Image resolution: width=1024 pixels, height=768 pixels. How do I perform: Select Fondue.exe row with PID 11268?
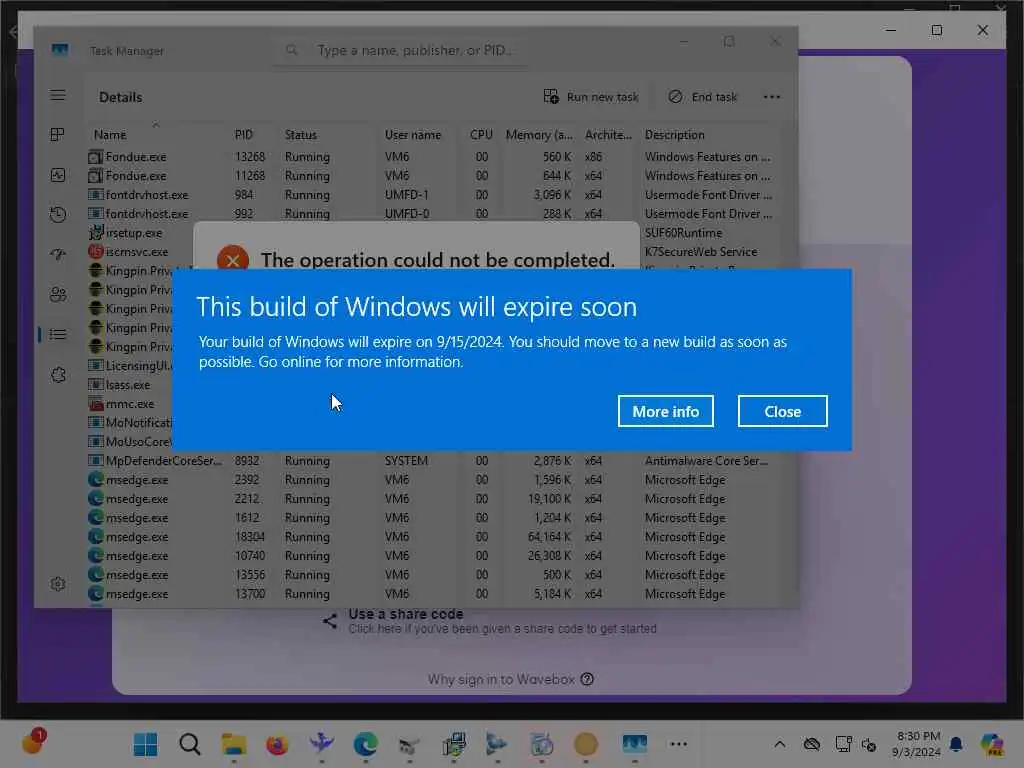pos(431,176)
